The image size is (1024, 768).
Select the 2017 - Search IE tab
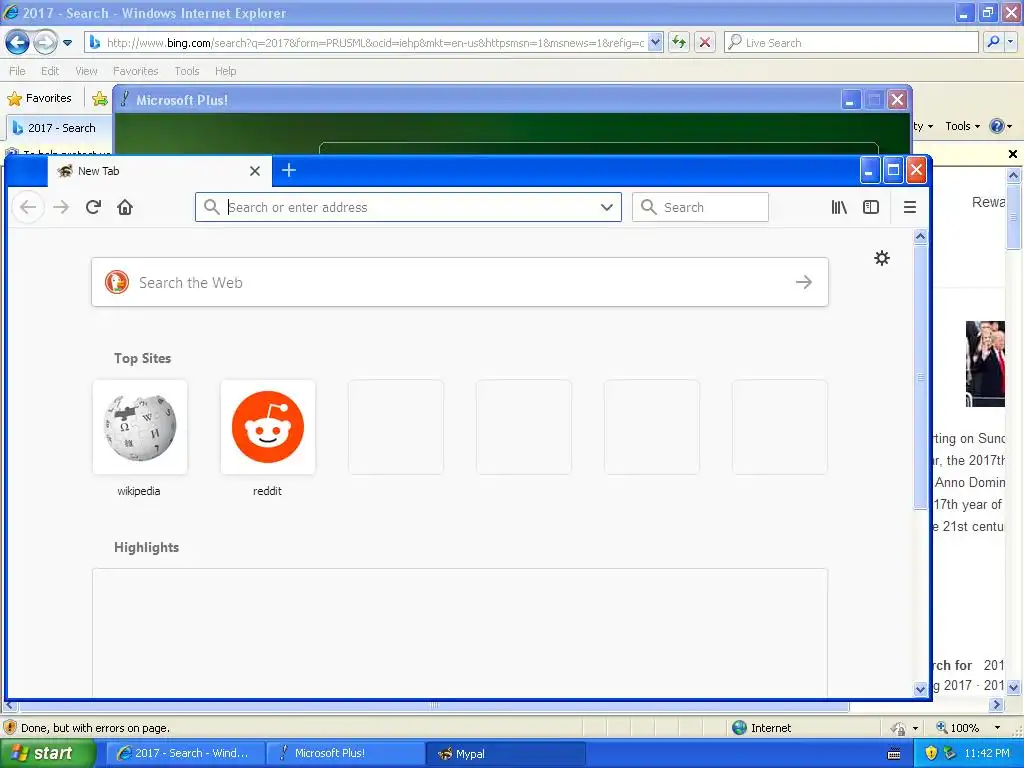[x=59, y=128]
